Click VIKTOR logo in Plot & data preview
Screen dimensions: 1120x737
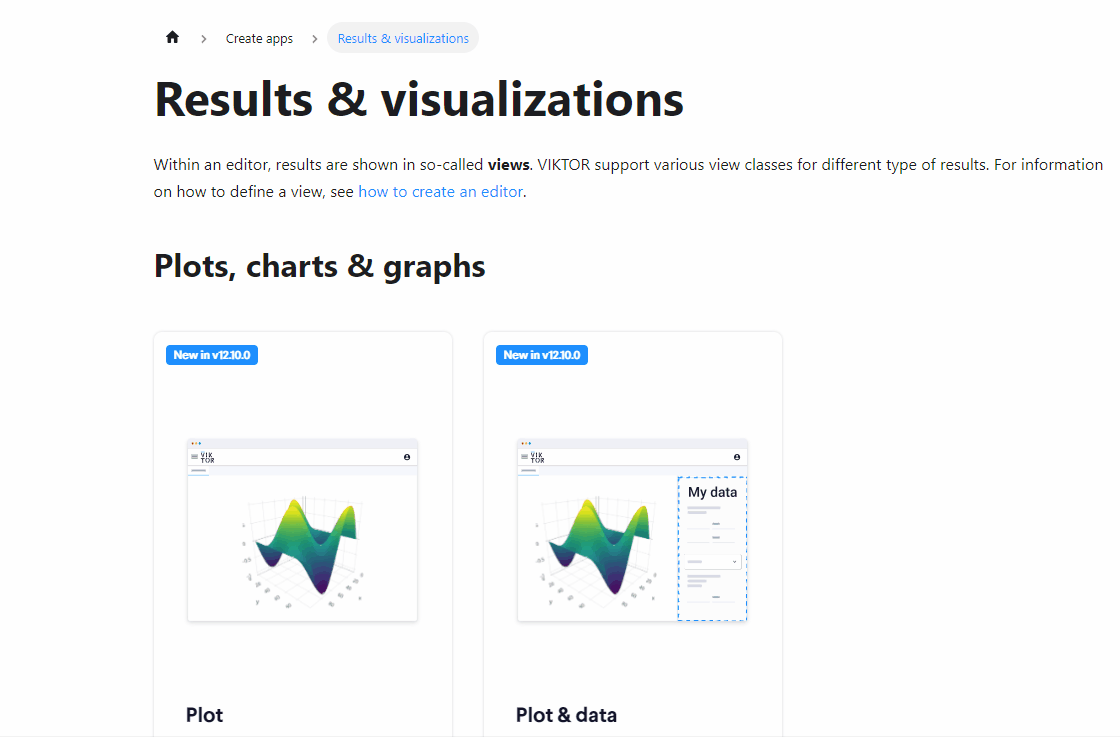tap(537, 457)
